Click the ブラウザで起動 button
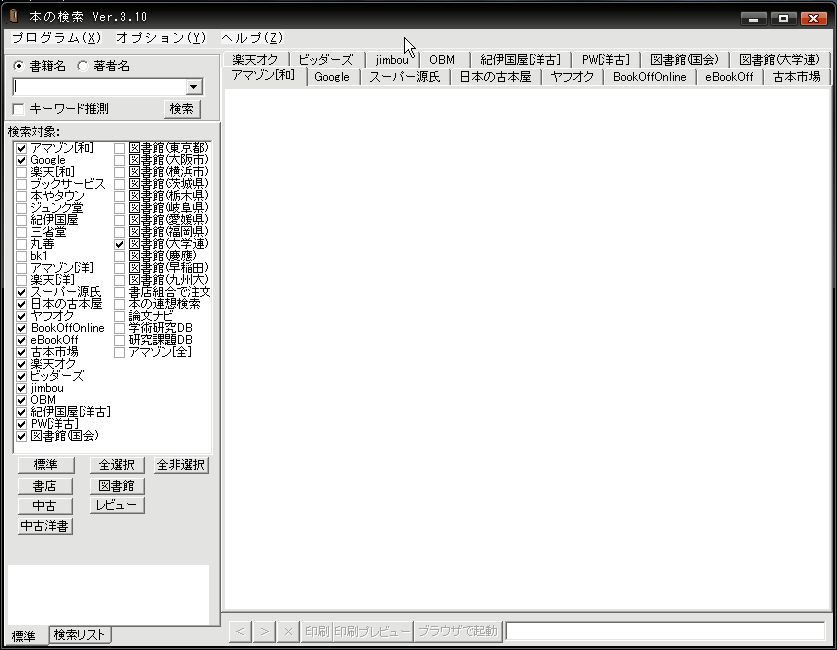This screenshot has height=650, width=837. tap(457, 632)
